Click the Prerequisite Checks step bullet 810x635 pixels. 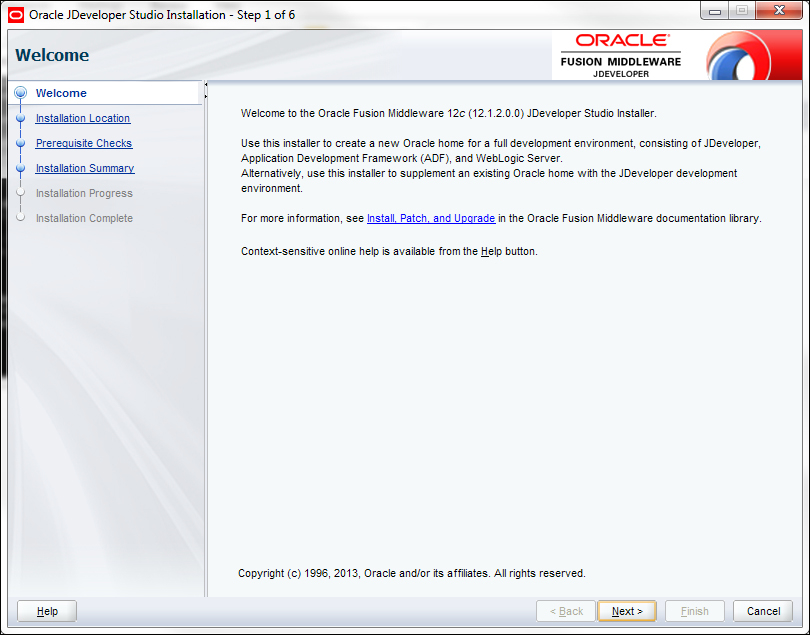21,143
